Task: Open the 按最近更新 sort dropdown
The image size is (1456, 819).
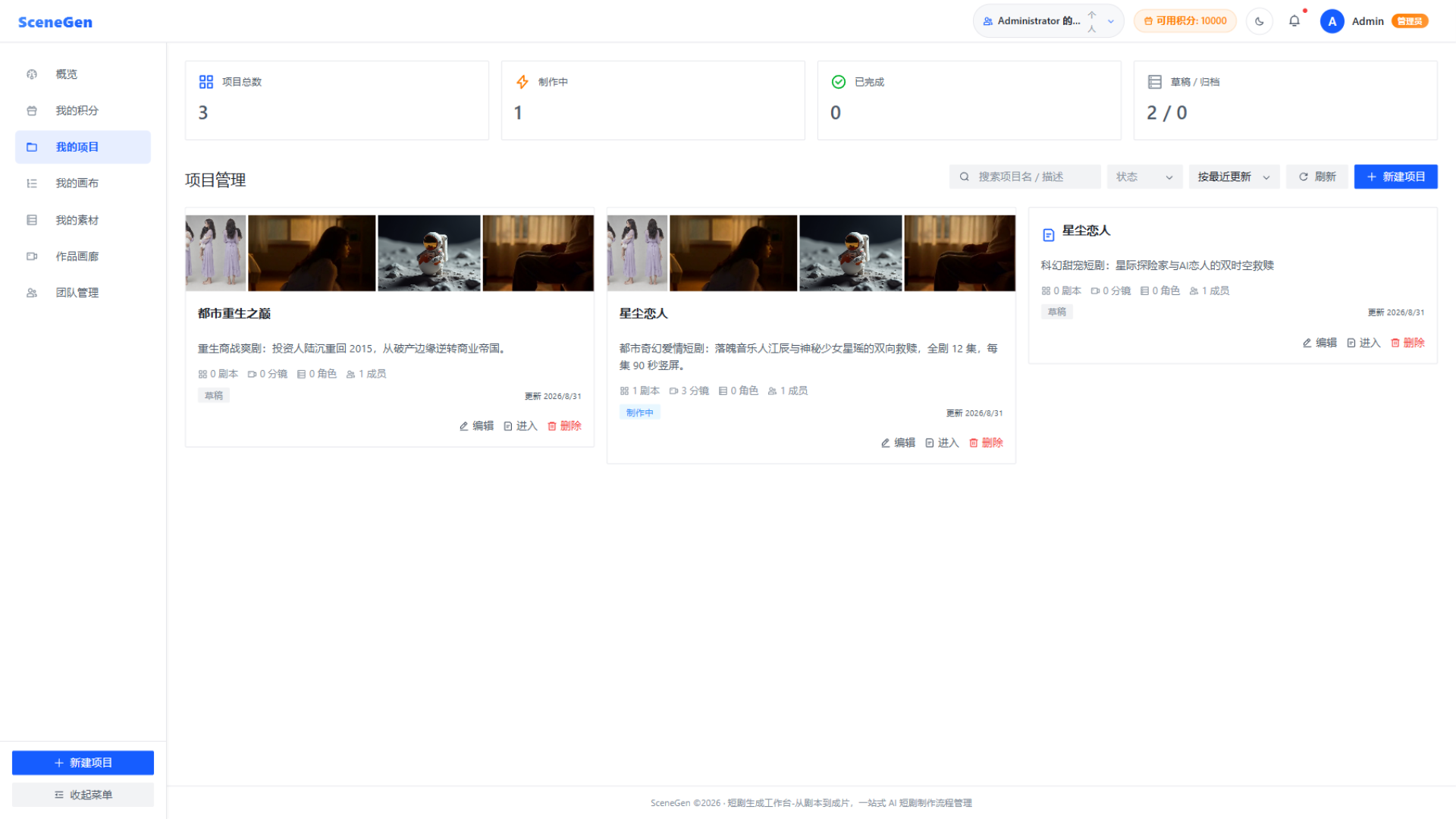Action: coord(1234,177)
